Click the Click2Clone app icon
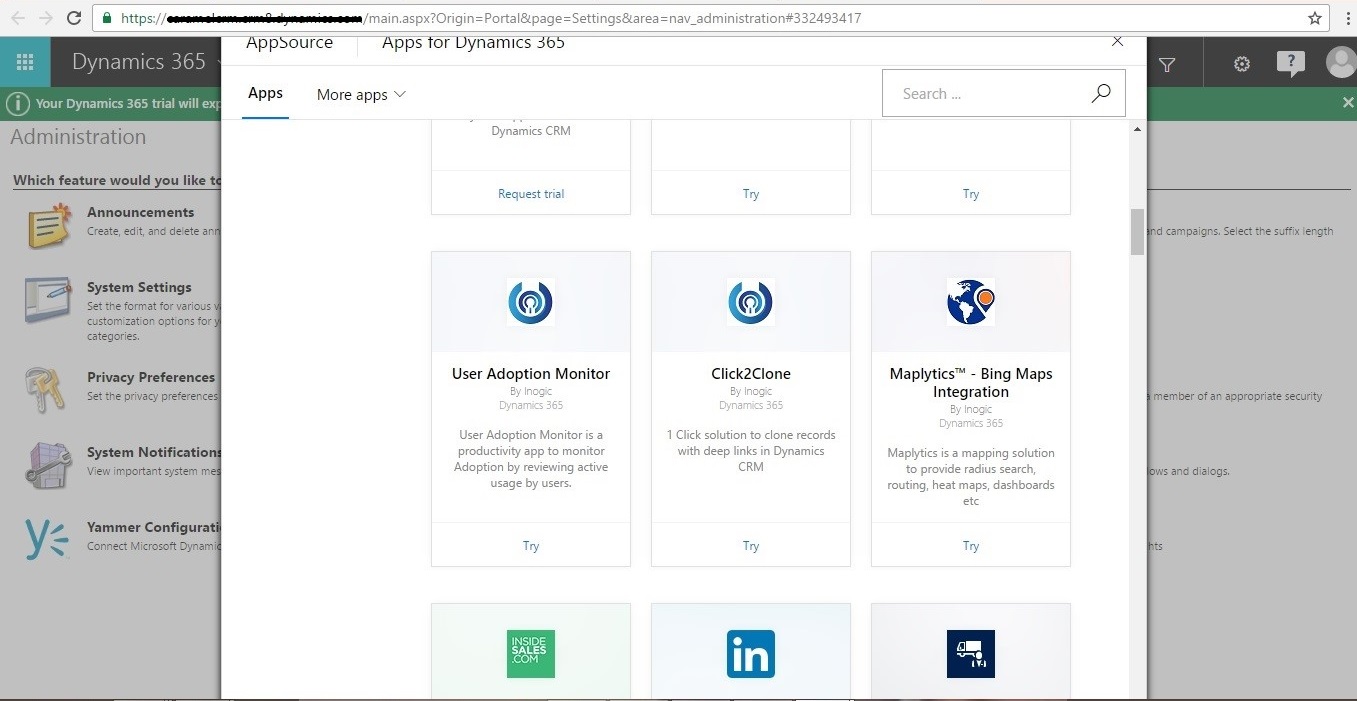The width and height of the screenshot is (1357, 701). (750, 302)
